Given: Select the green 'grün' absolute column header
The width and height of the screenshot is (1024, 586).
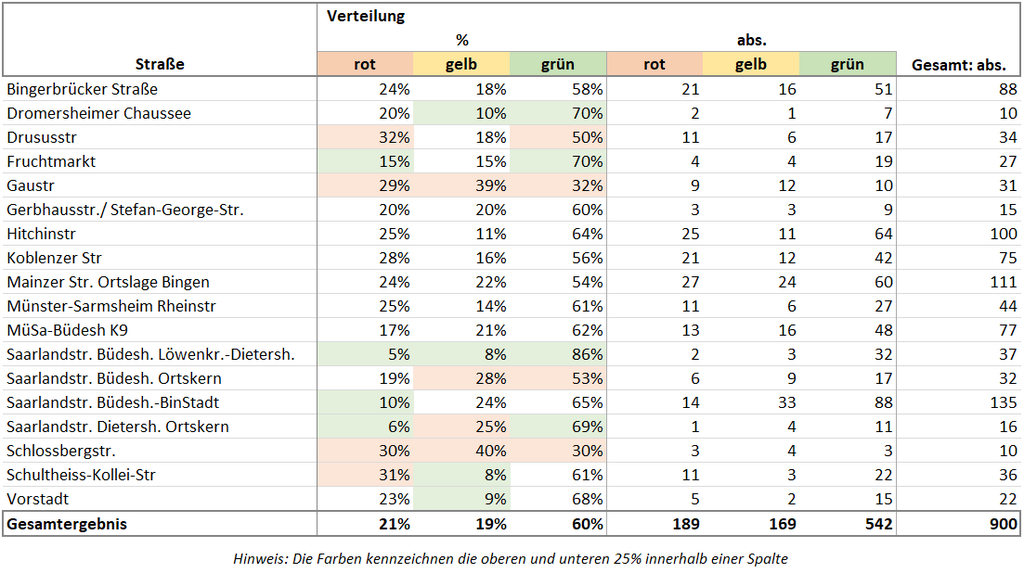Looking at the screenshot, I should pos(846,65).
